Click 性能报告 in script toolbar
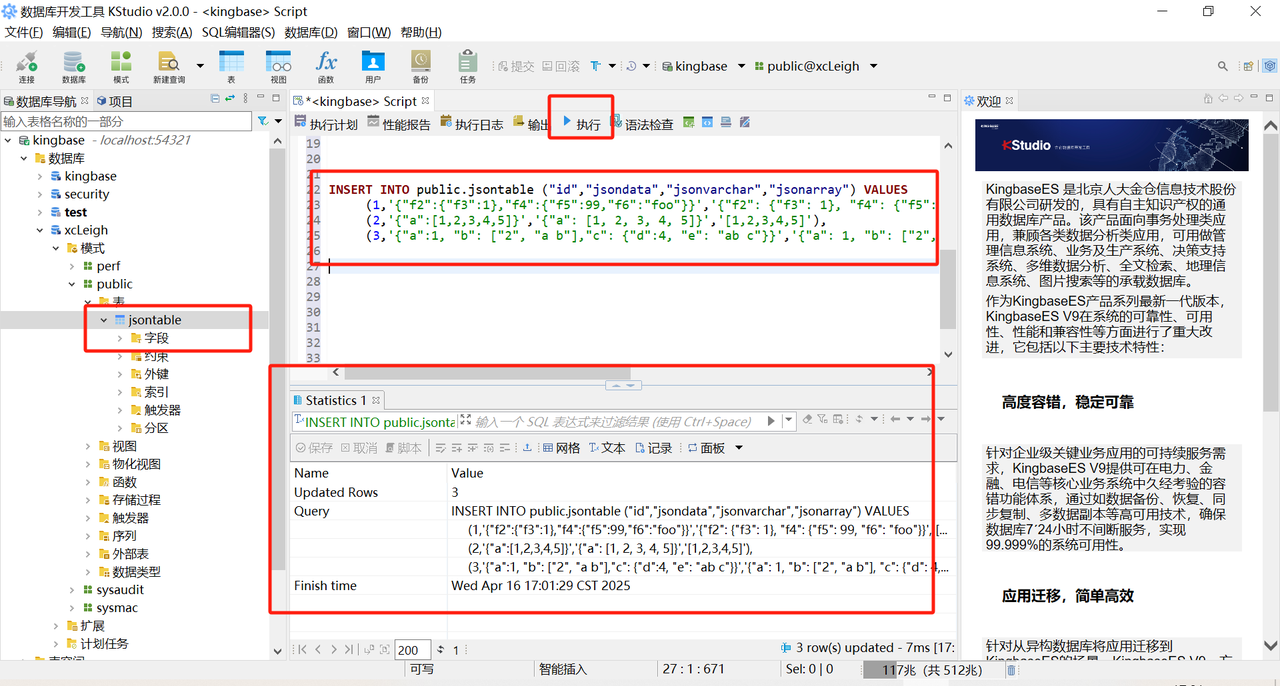The image size is (1280, 686). [x=399, y=124]
